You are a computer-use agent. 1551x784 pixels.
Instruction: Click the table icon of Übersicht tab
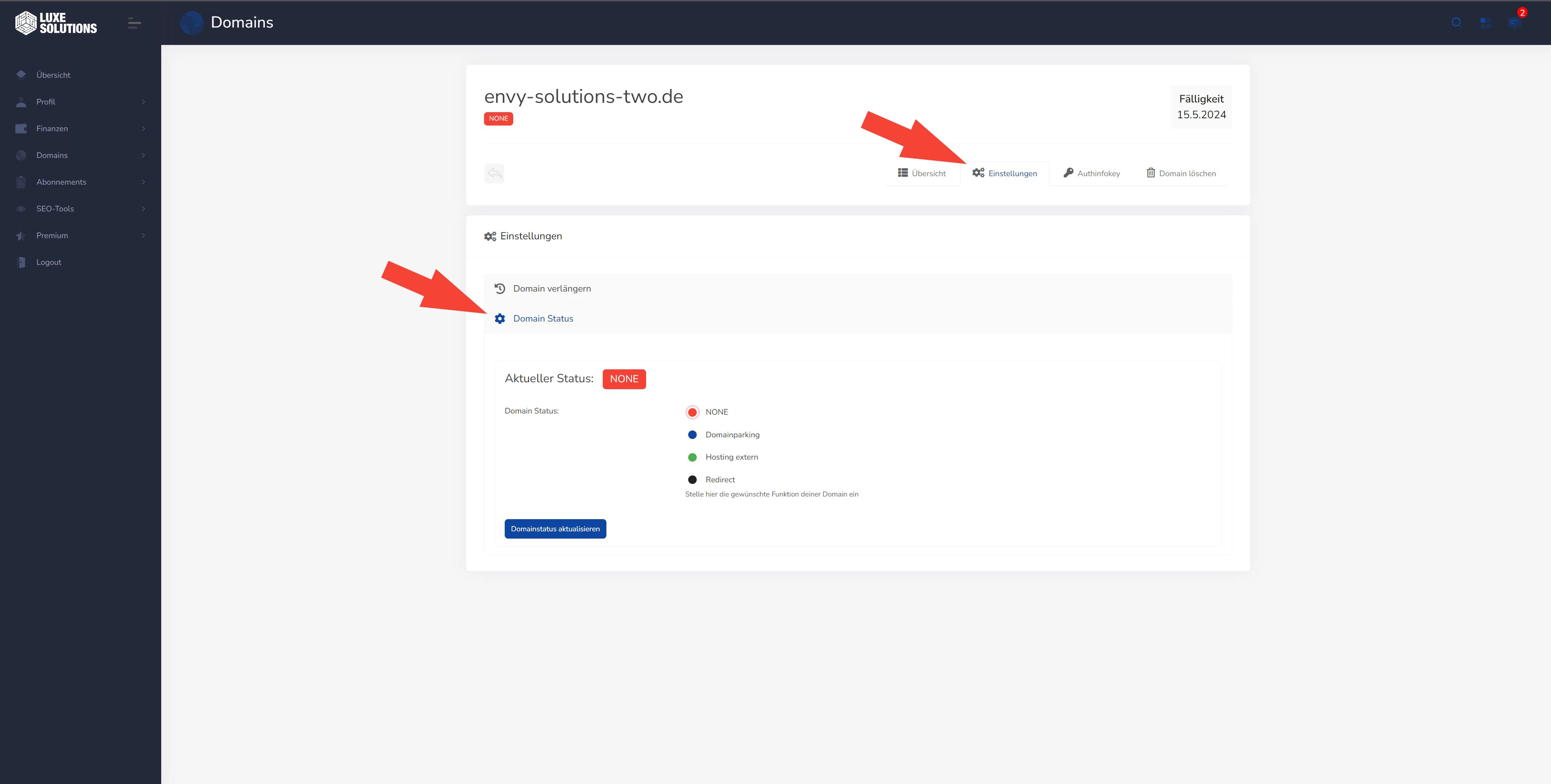tap(902, 173)
